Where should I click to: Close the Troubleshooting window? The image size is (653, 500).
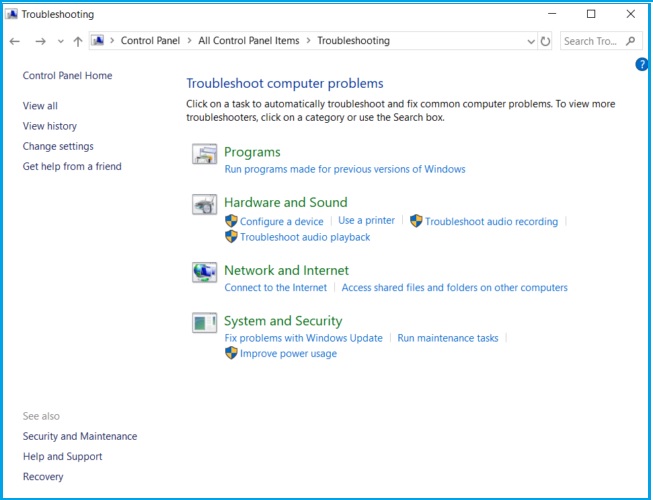click(631, 14)
